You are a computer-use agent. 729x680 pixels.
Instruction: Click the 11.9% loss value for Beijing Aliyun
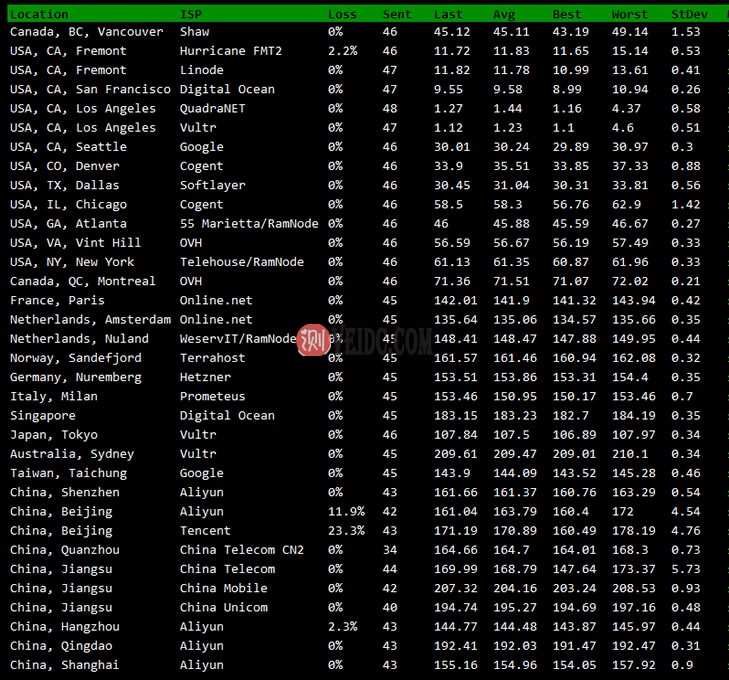(346, 512)
